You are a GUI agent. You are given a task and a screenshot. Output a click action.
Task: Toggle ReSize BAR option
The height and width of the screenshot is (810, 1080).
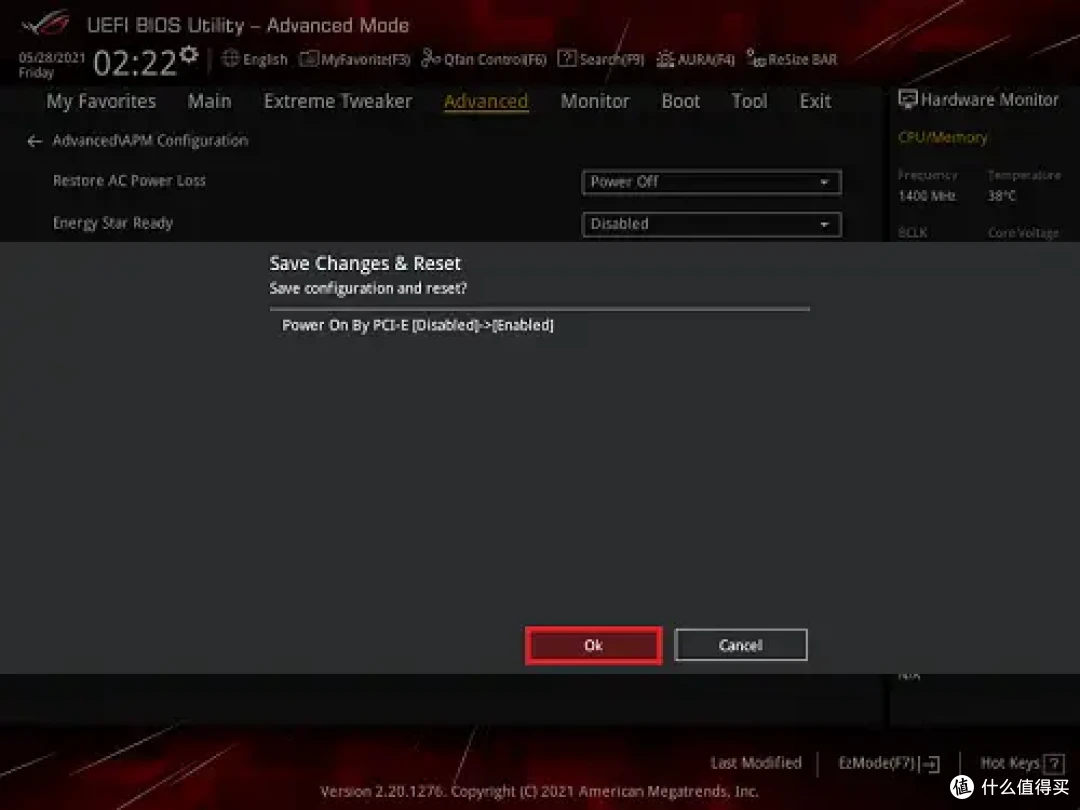coord(793,59)
